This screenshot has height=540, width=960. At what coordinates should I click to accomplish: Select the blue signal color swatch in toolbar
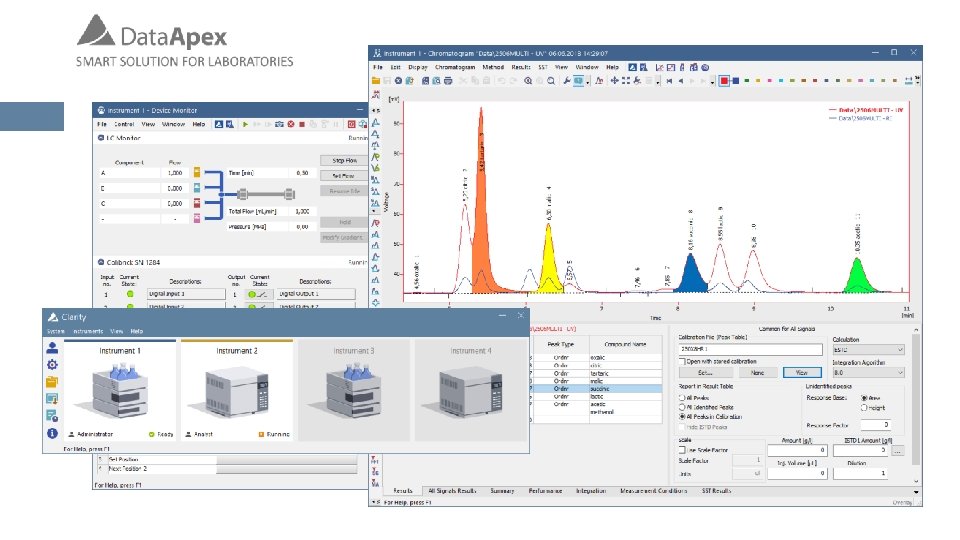coord(736,81)
